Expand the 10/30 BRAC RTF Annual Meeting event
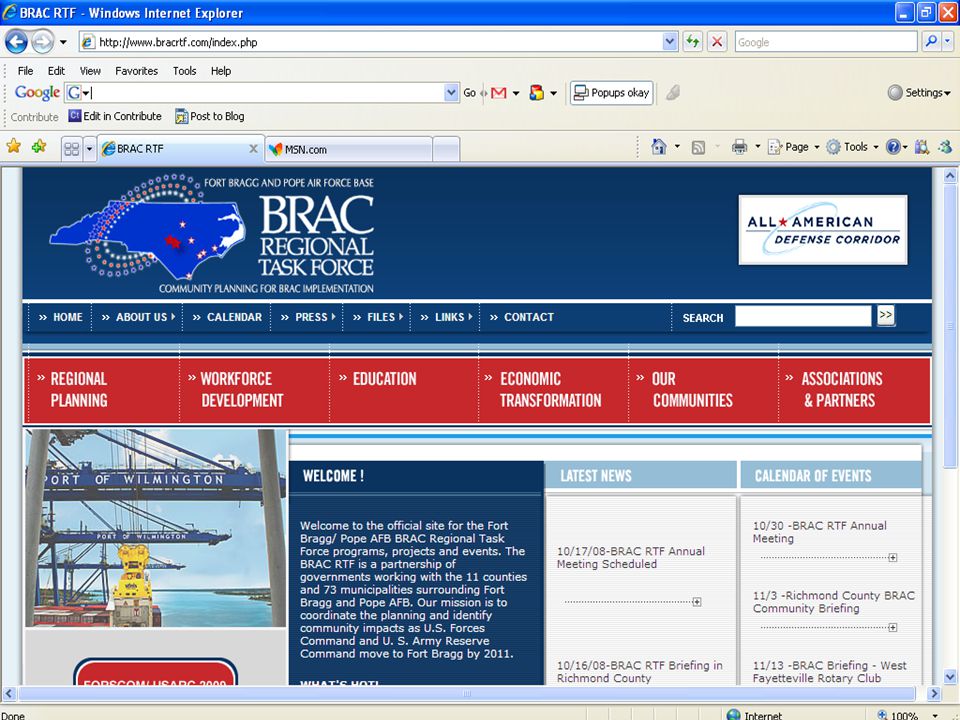This screenshot has height=720, width=960. tap(893, 558)
